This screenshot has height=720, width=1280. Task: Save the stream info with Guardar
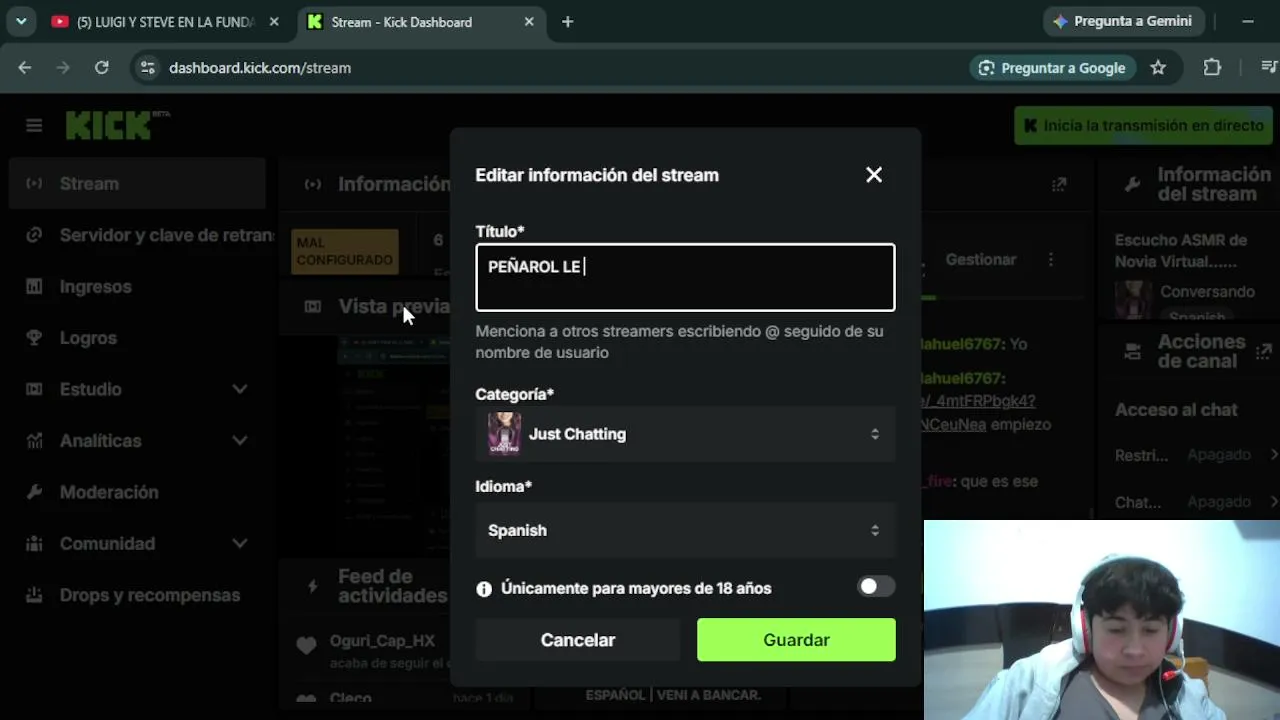click(x=796, y=640)
